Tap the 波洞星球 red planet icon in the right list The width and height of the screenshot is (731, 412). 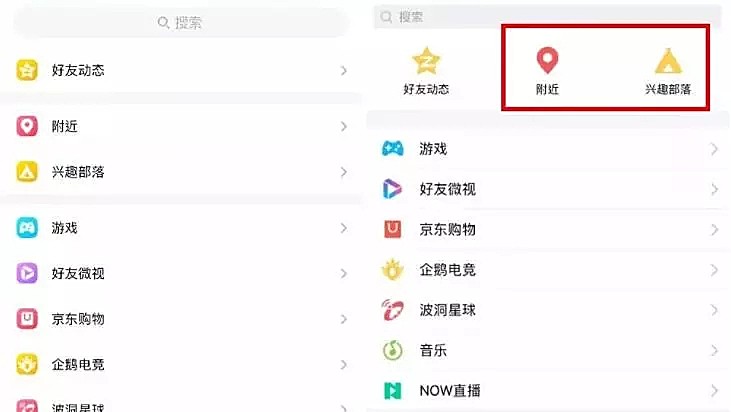[393, 310]
